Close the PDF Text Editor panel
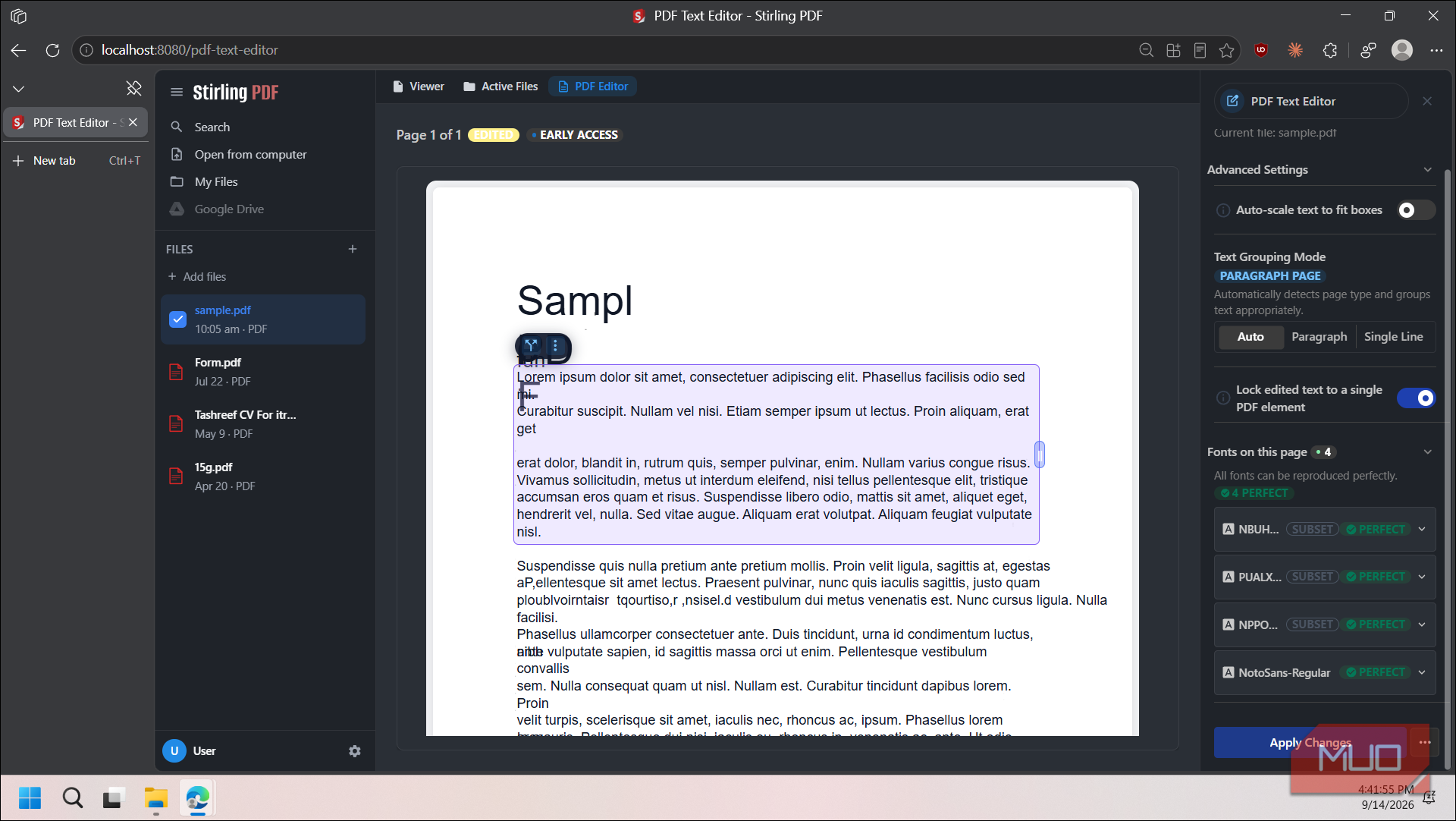 coord(1427,101)
